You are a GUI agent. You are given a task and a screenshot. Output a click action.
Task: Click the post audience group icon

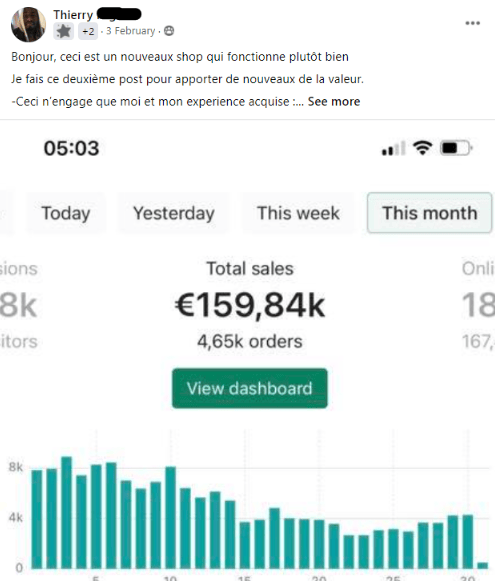coord(169,31)
